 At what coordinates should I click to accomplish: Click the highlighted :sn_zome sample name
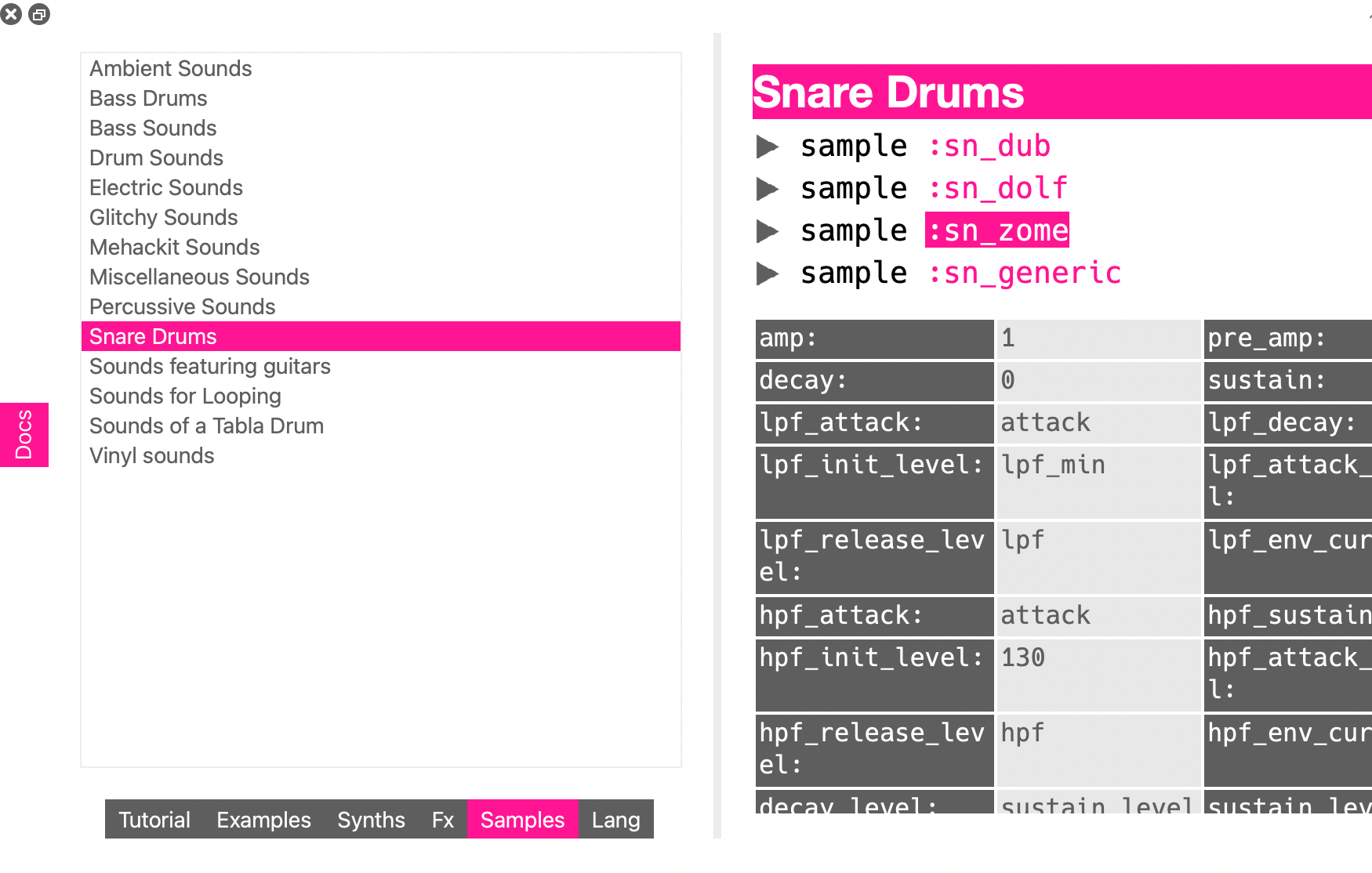[x=997, y=230]
